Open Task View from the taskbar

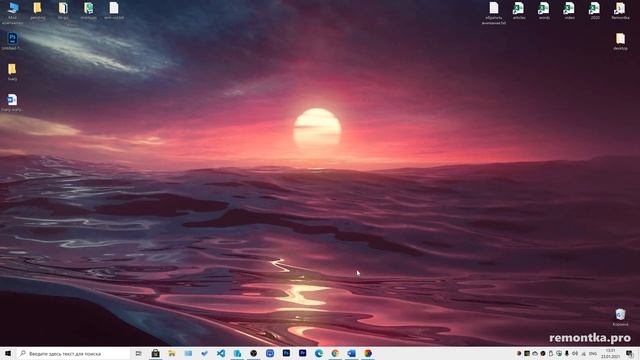(x=139, y=353)
